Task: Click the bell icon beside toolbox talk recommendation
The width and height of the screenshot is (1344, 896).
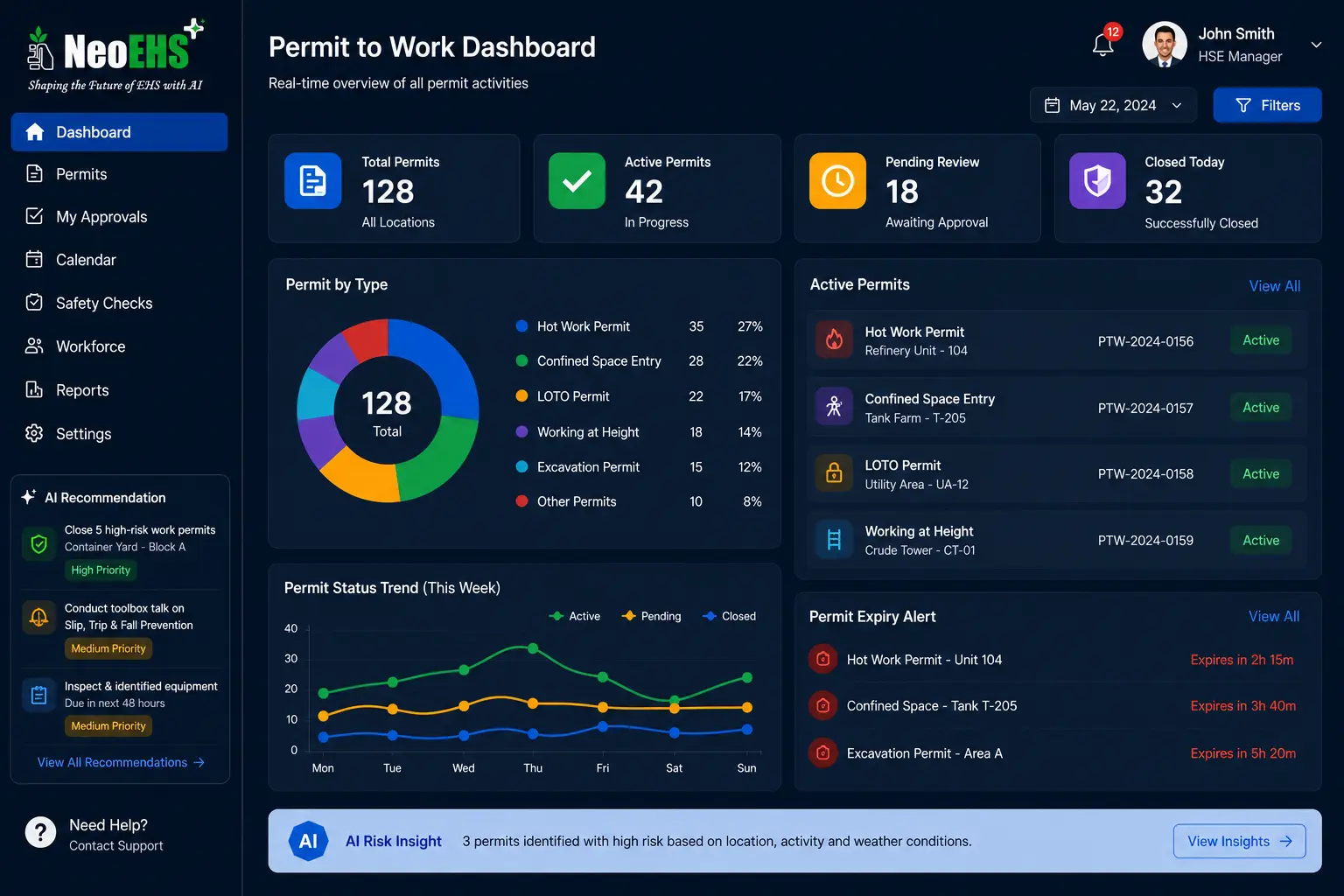Action: point(38,618)
